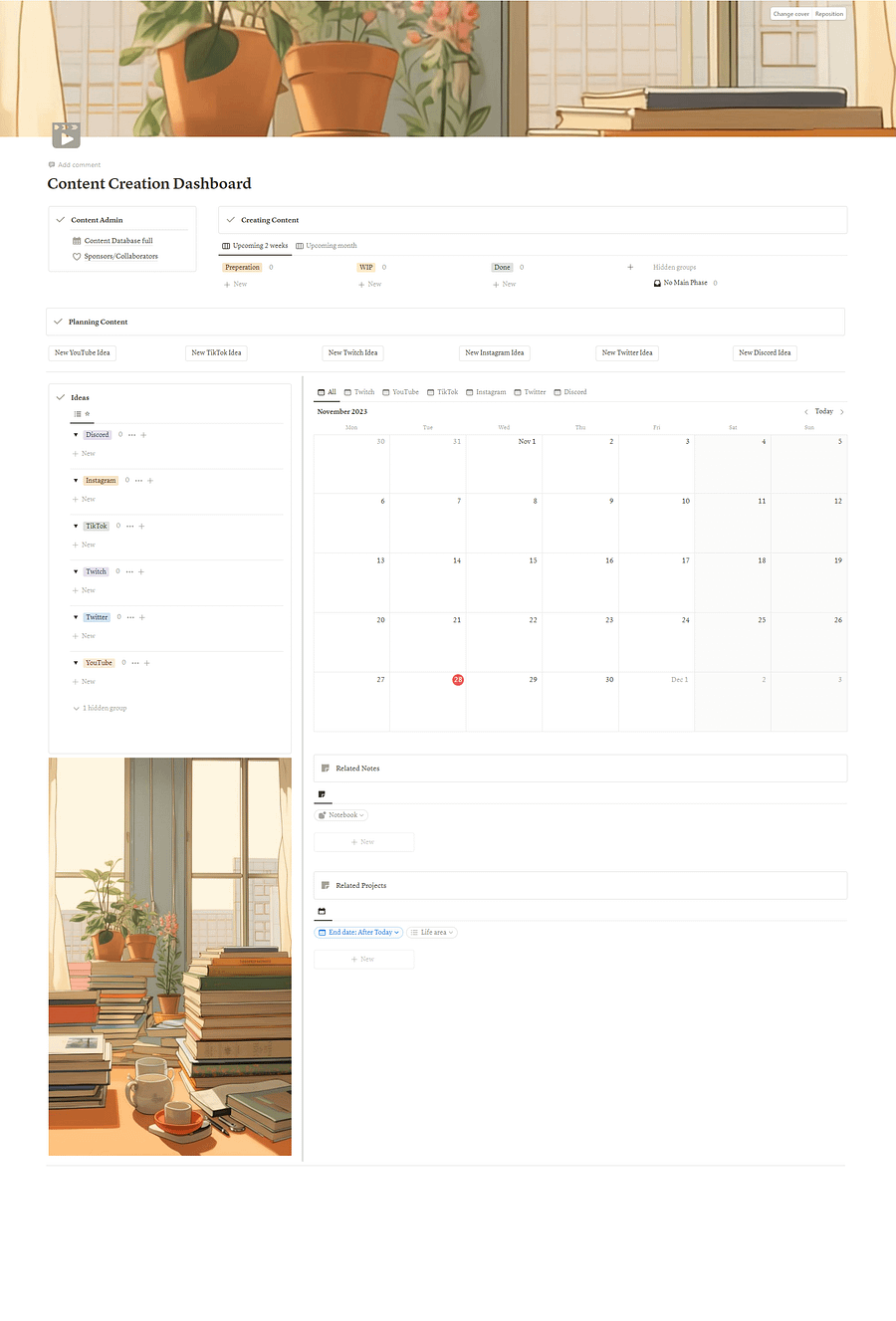Open more options for Twitch ideas group
896x1321 pixels.
[x=129, y=571]
